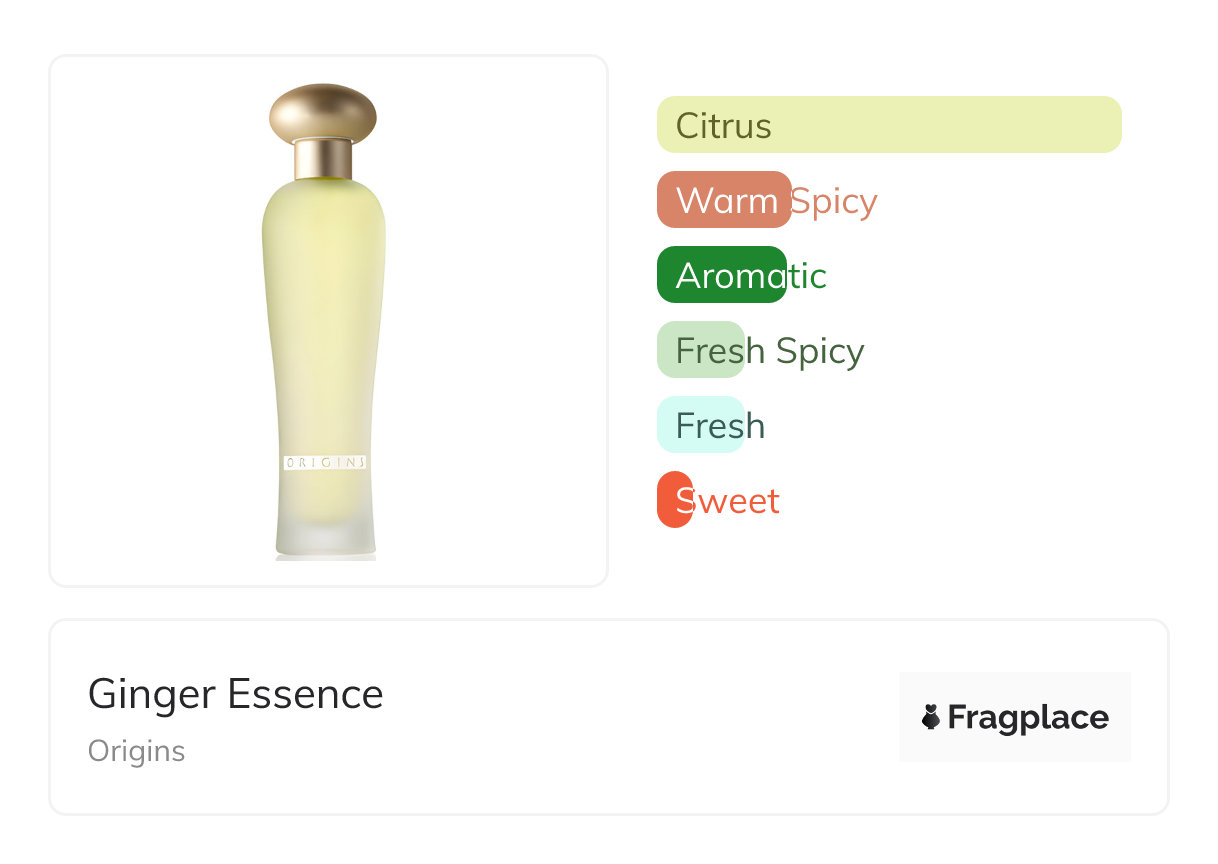
Task: Select the orange Sweet accord bar
Action: click(675, 500)
